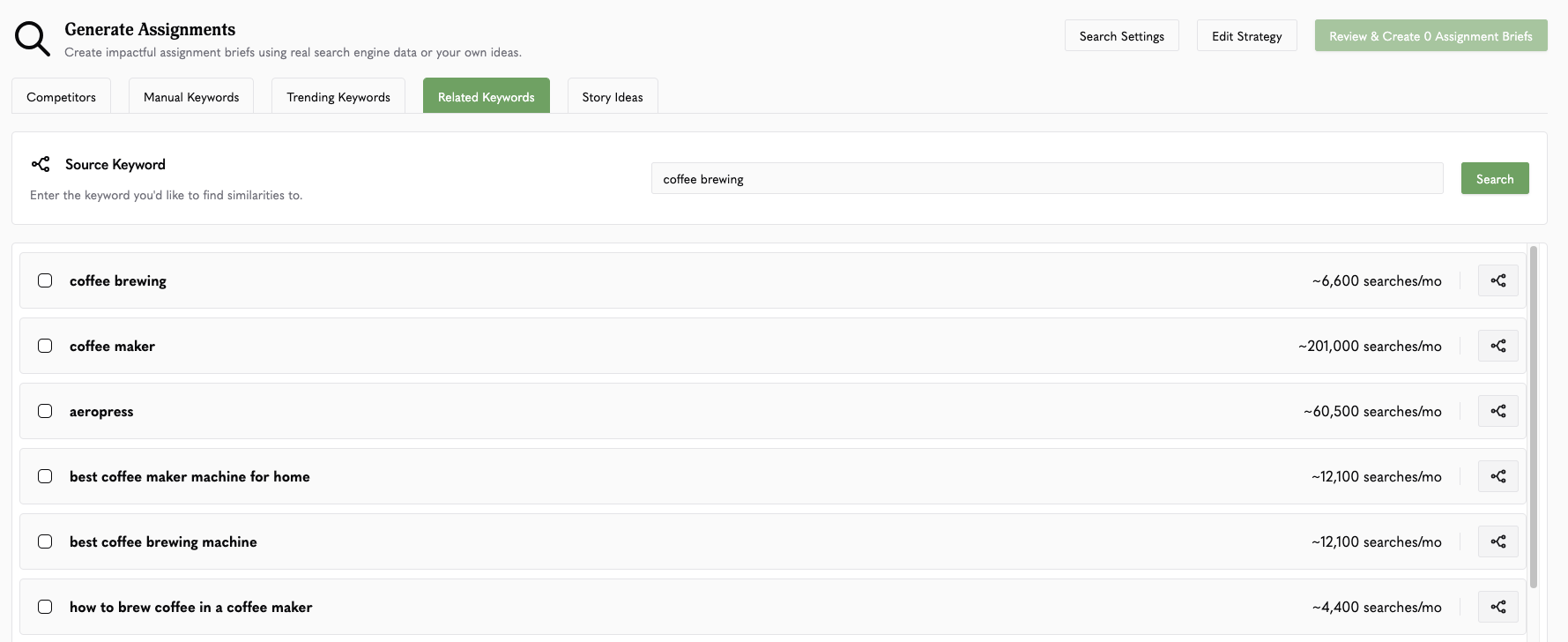Find related keywords for coffee brewing row
Screen dimensions: 1568x642
pos(1497,280)
